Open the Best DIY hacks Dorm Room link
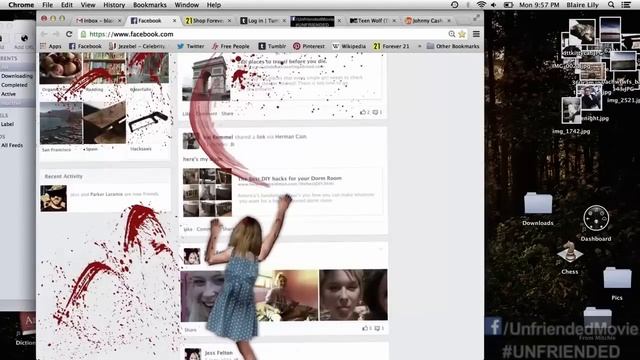This screenshot has height=360, width=640. point(290,178)
